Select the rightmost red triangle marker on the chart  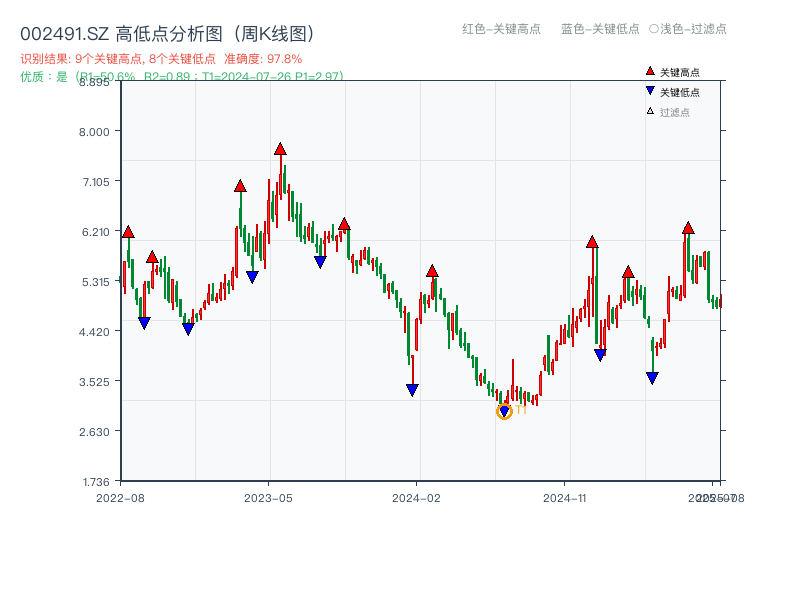pyautogui.click(x=688, y=228)
